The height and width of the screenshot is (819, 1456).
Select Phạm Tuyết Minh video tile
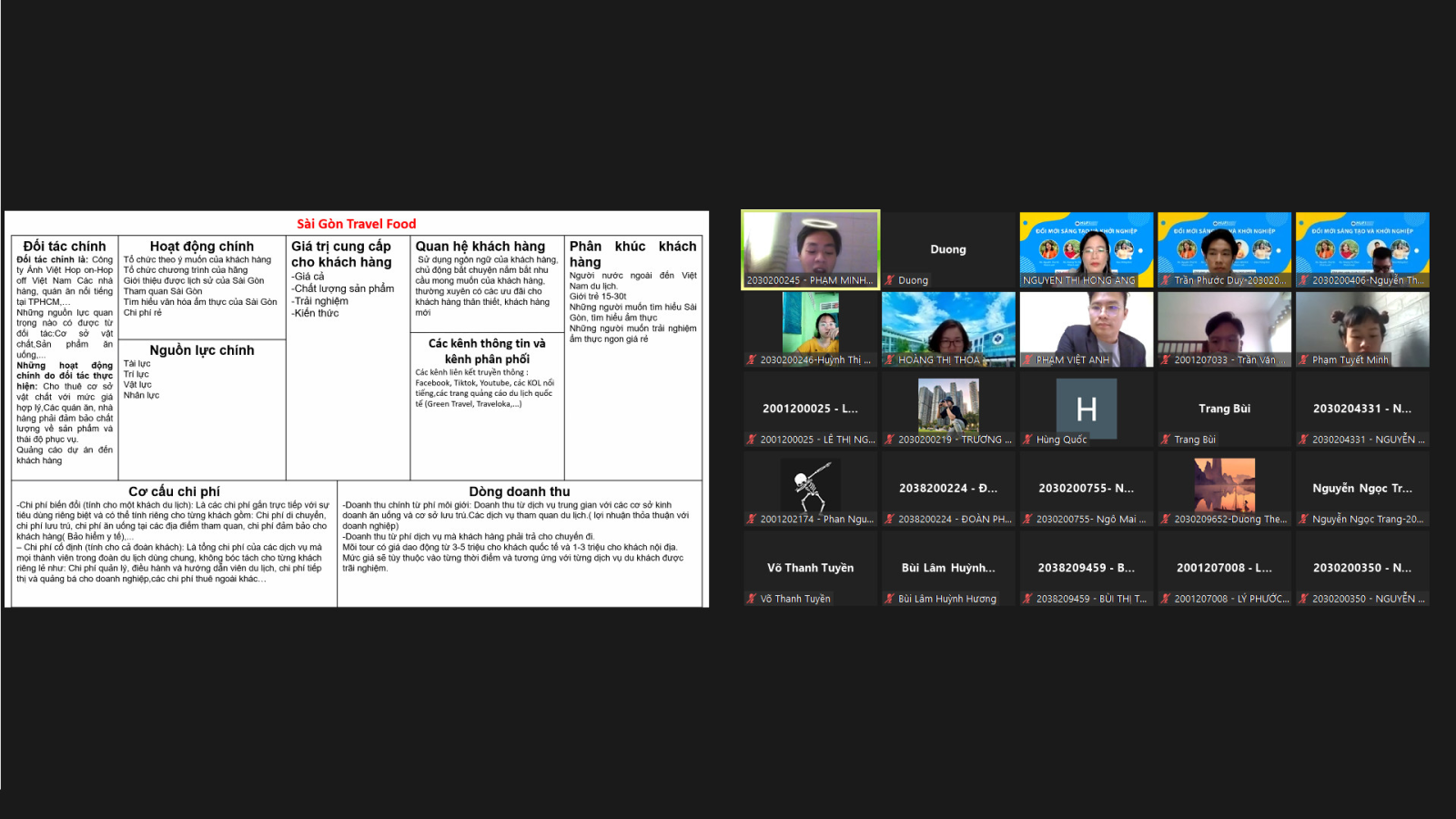point(1362,329)
